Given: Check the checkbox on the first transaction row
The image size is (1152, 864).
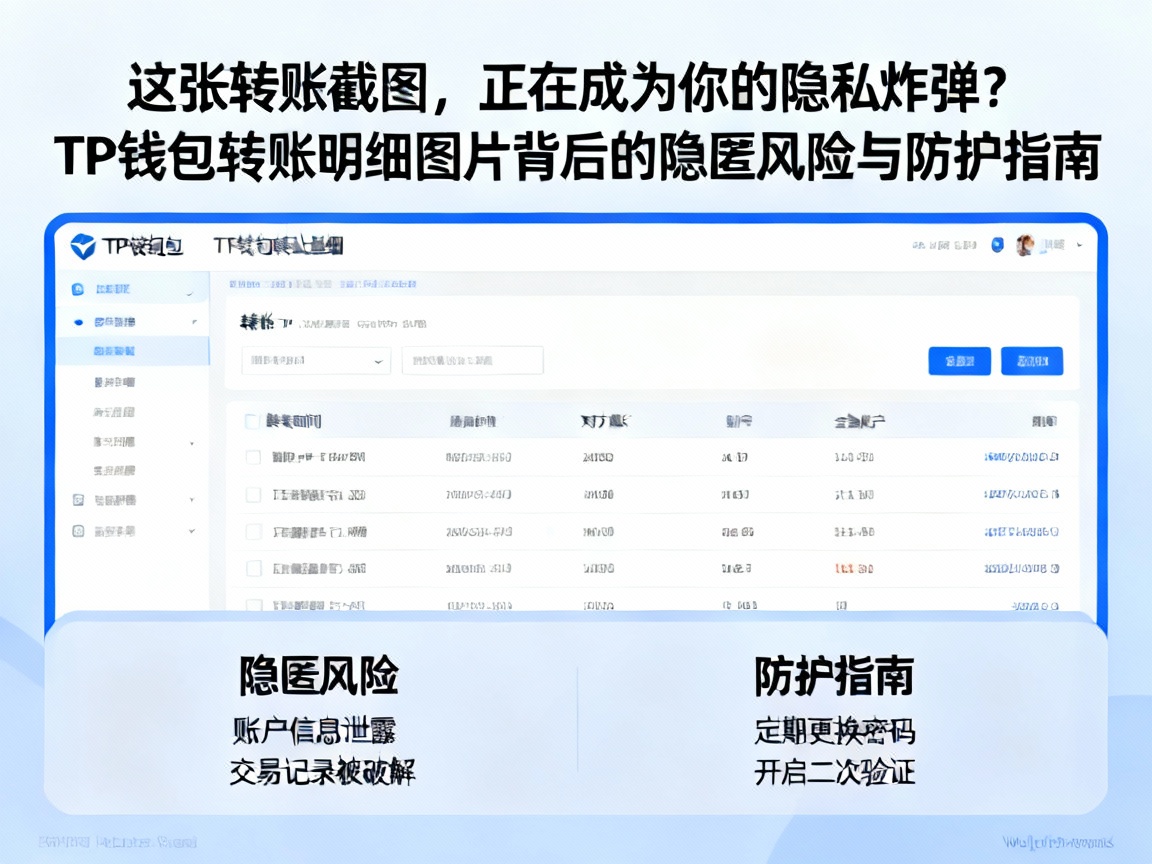Looking at the screenshot, I should click(252, 458).
